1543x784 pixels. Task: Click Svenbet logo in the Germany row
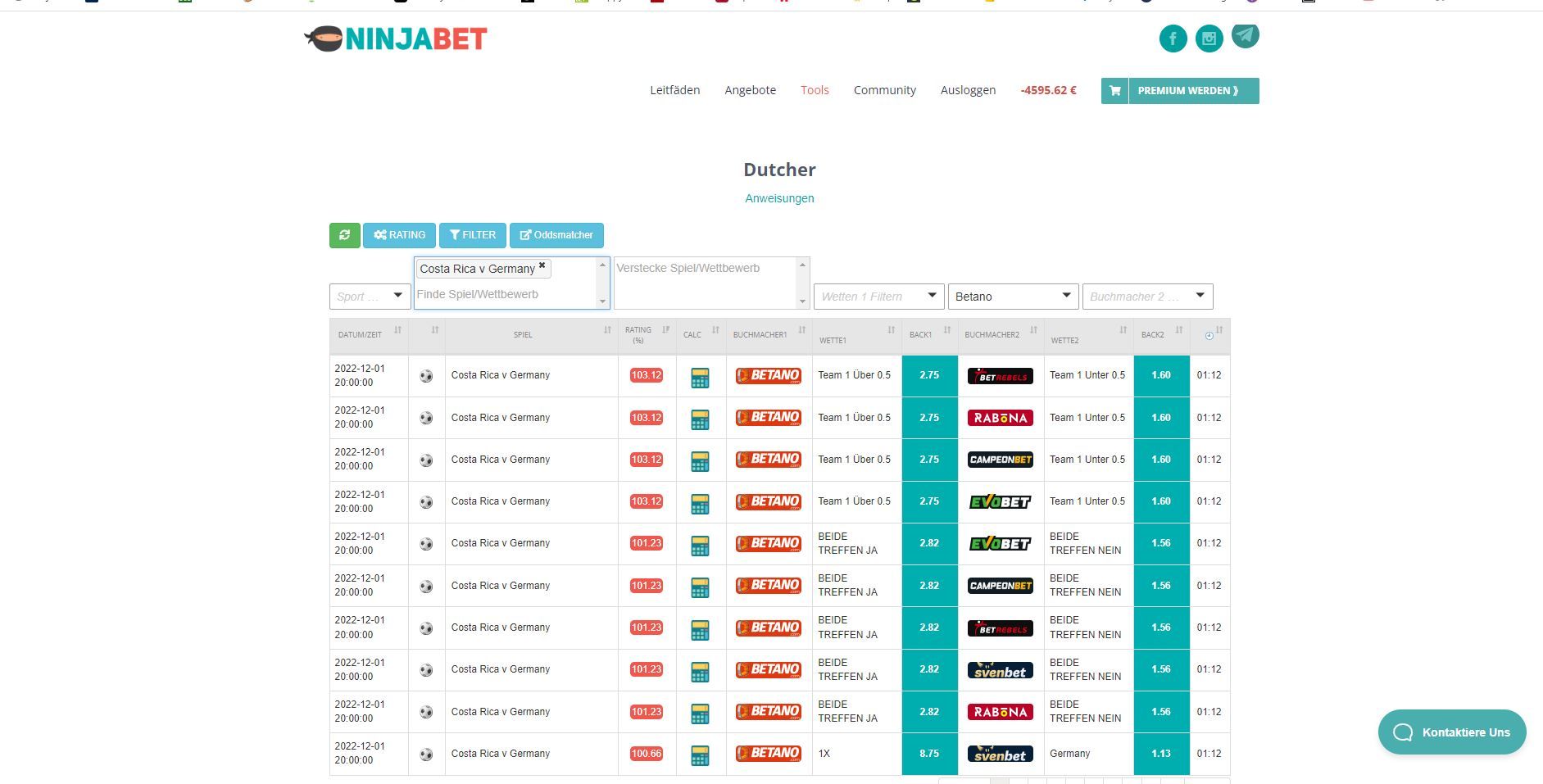[x=1000, y=754]
